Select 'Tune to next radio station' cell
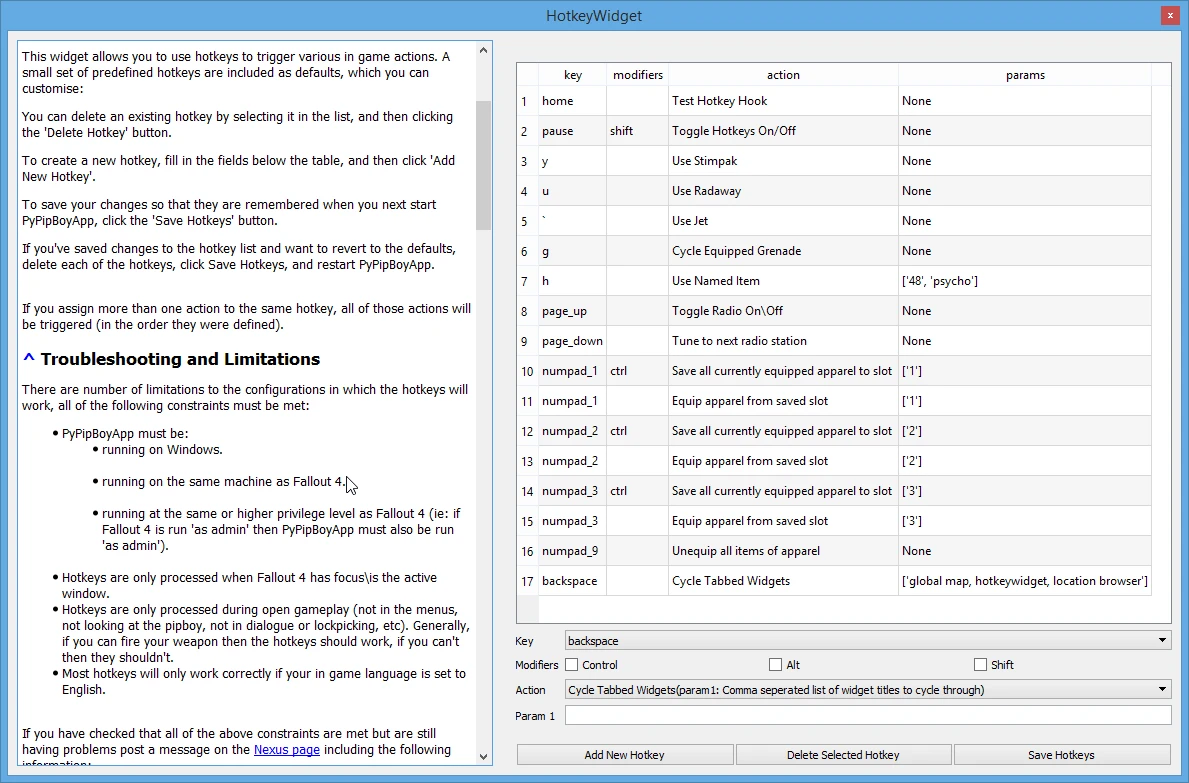 783,341
